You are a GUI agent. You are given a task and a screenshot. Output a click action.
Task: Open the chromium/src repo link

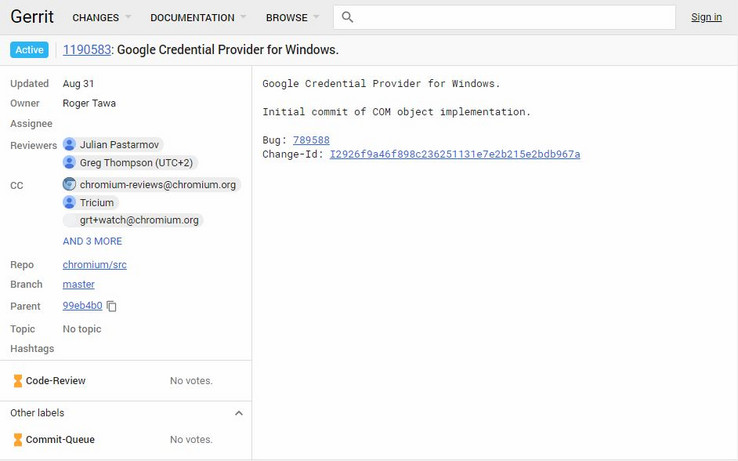[x=94, y=265]
